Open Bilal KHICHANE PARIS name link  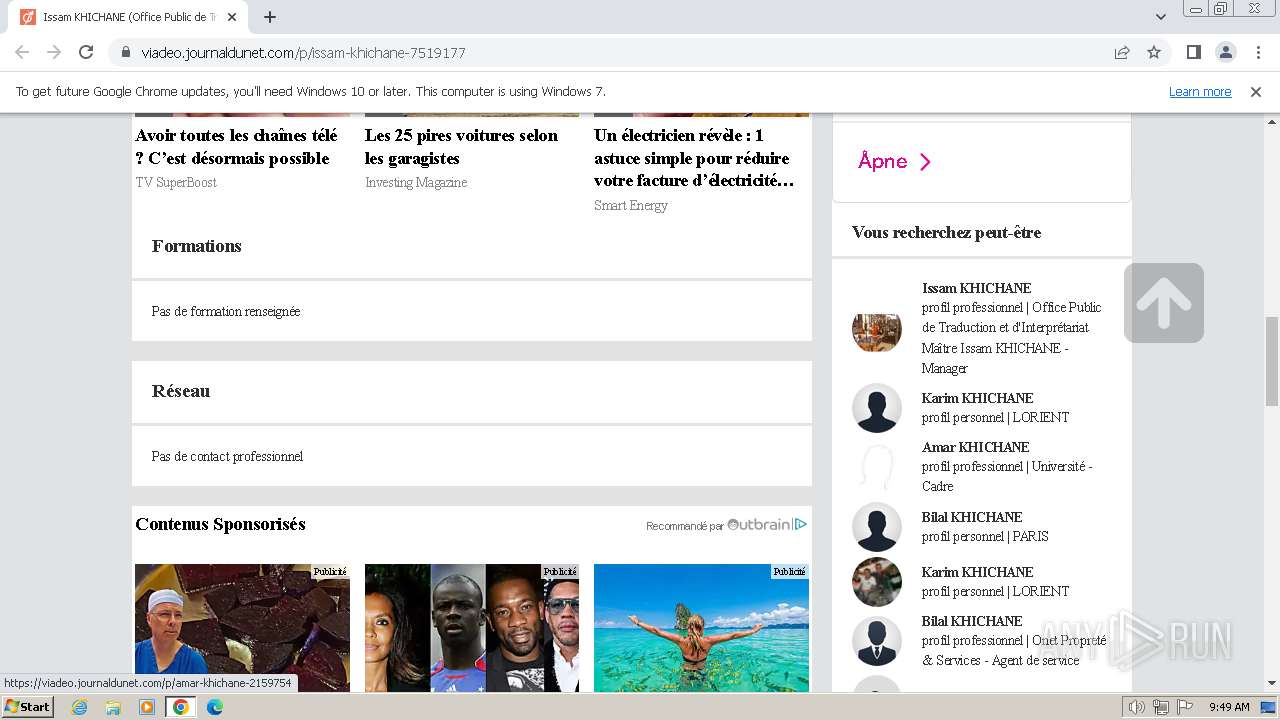(972, 517)
